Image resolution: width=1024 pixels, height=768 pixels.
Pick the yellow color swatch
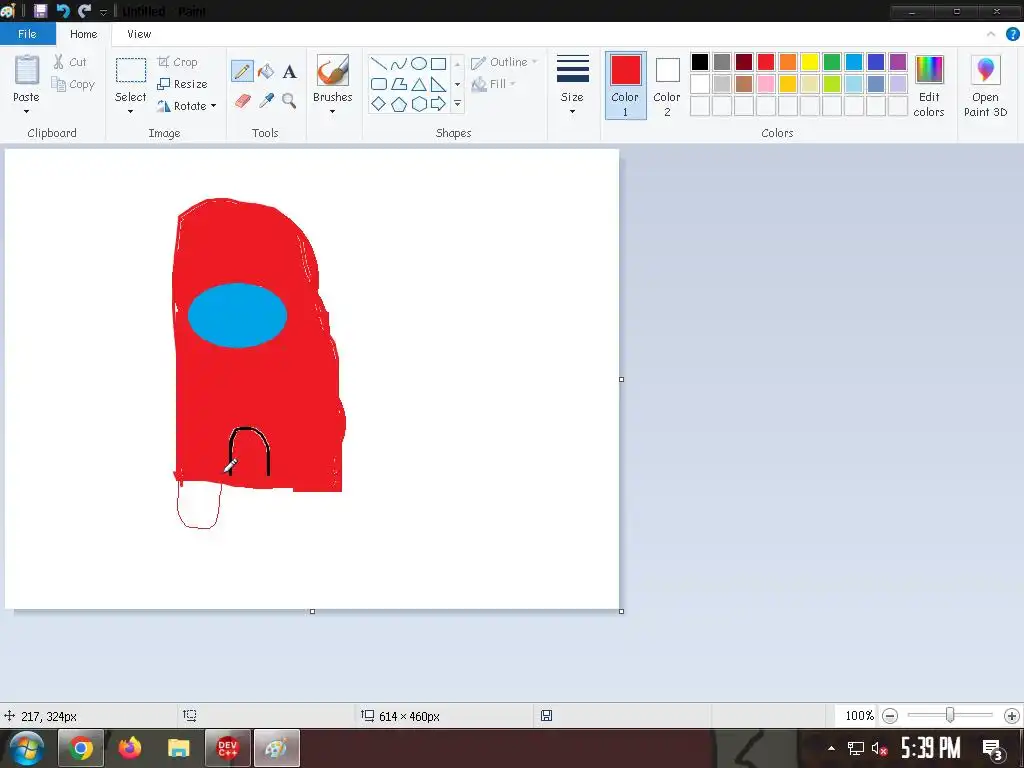[810, 62]
